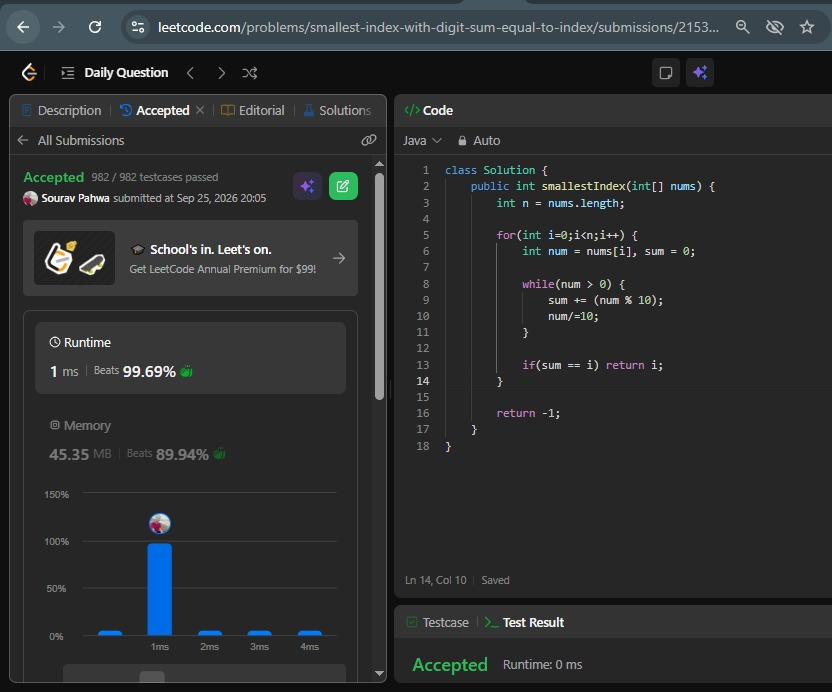Select the Accepted tab
Viewport: 832px width, 692px height.
[155, 110]
